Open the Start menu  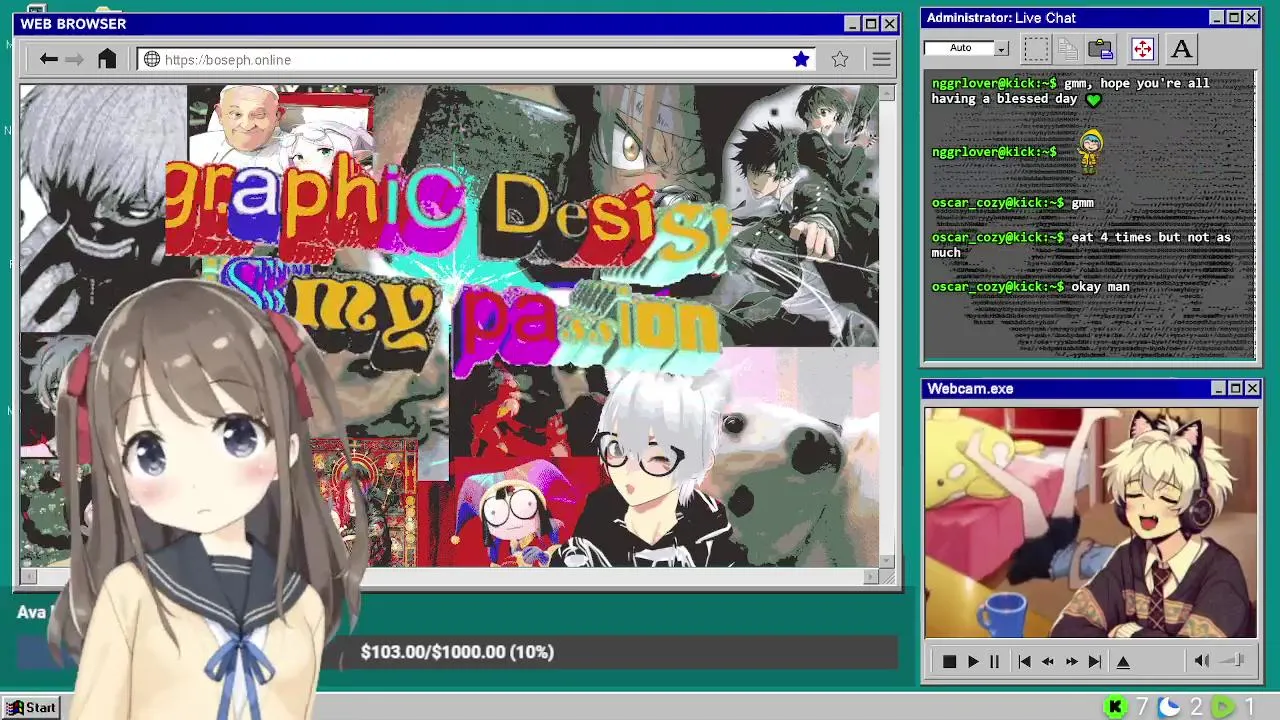point(31,707)
